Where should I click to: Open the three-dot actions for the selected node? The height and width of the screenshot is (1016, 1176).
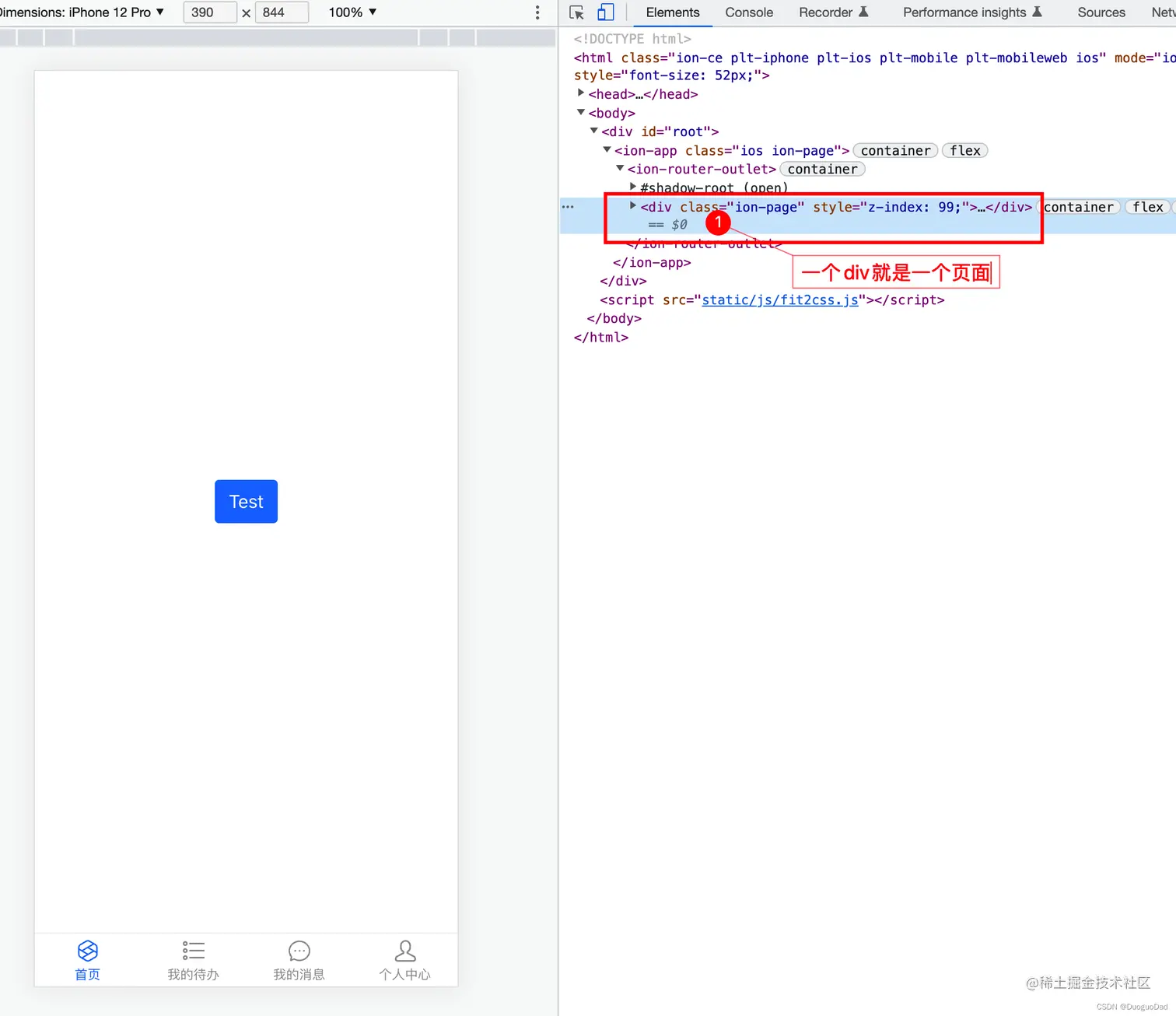(568, 207)
